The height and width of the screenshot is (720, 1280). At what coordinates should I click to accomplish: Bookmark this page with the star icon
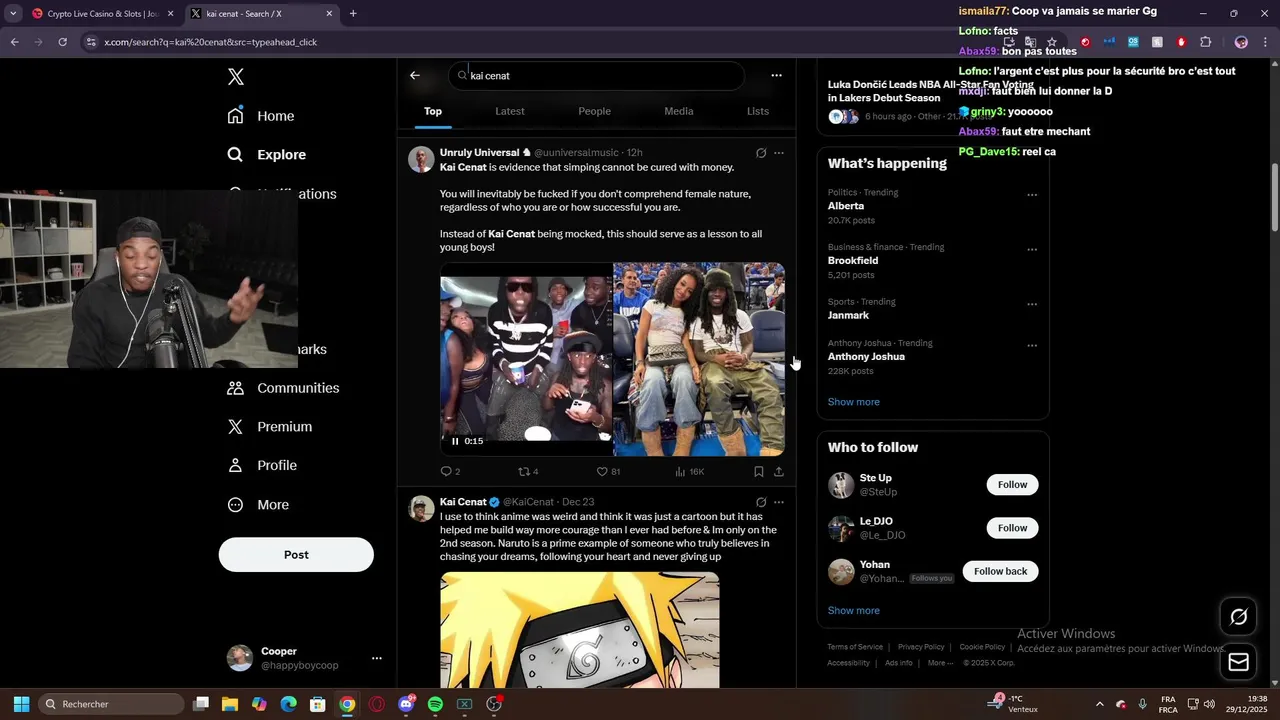[1051, 42]
